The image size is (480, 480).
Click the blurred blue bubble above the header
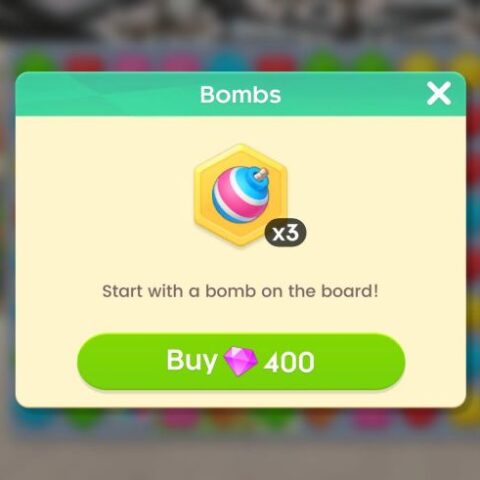point(227,63)
